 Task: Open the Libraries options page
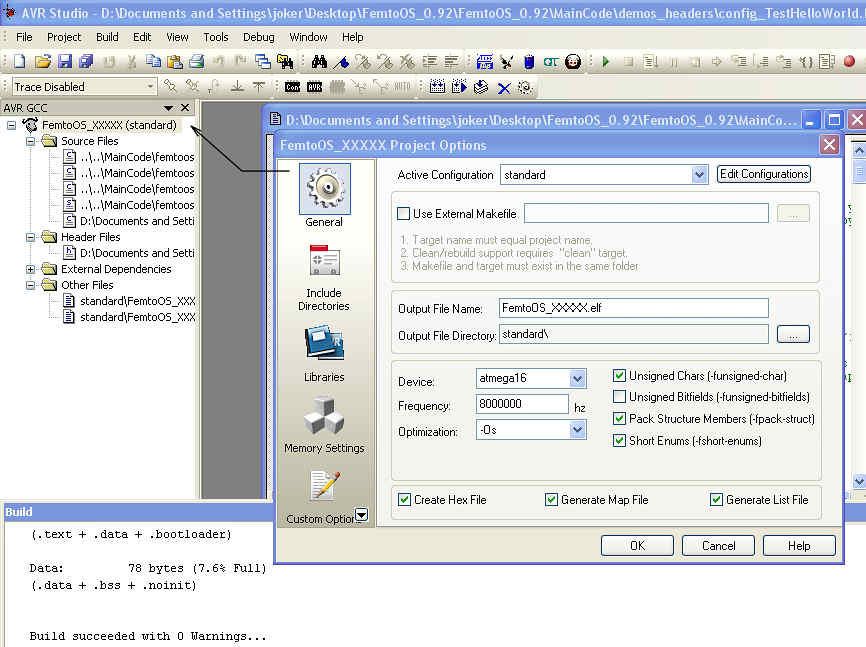pos(324,354)
